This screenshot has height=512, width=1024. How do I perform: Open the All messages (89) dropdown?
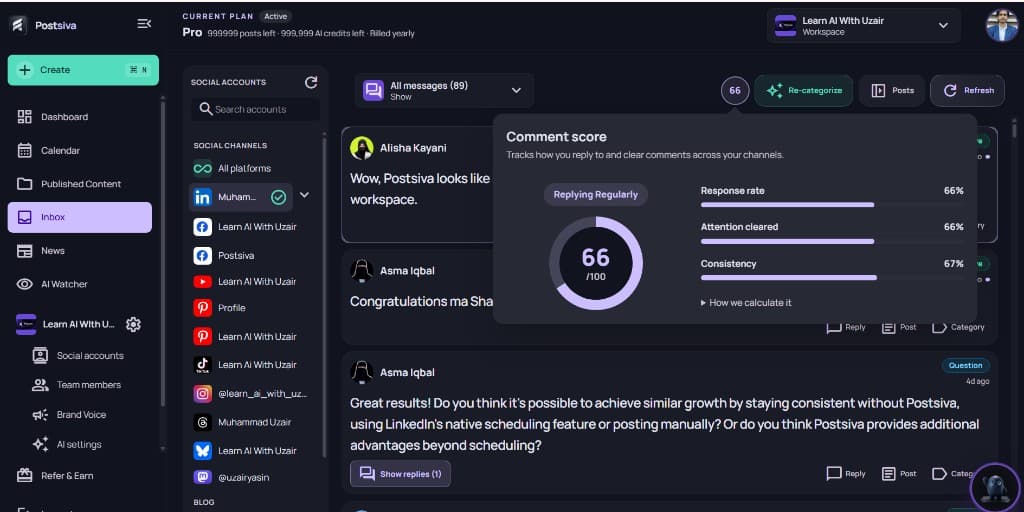[x=444, y=90]
